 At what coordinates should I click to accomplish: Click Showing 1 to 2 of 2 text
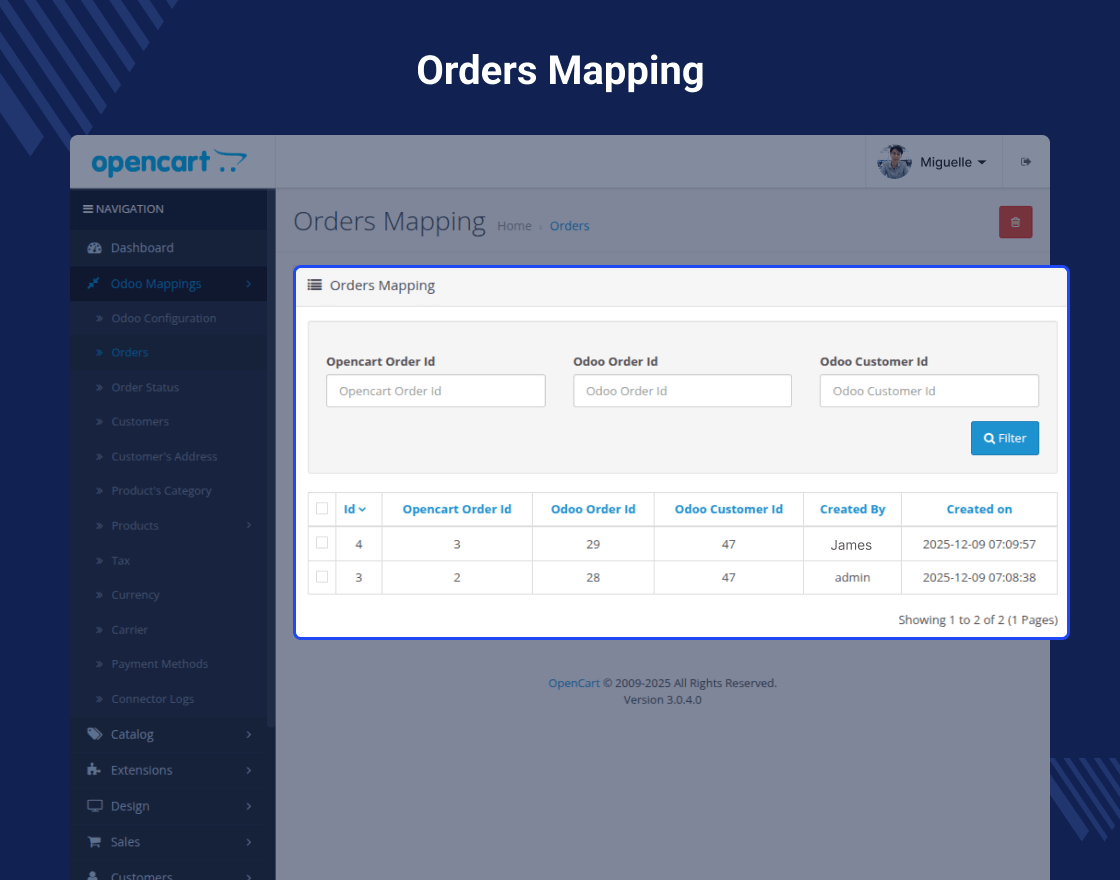[978, 620]
